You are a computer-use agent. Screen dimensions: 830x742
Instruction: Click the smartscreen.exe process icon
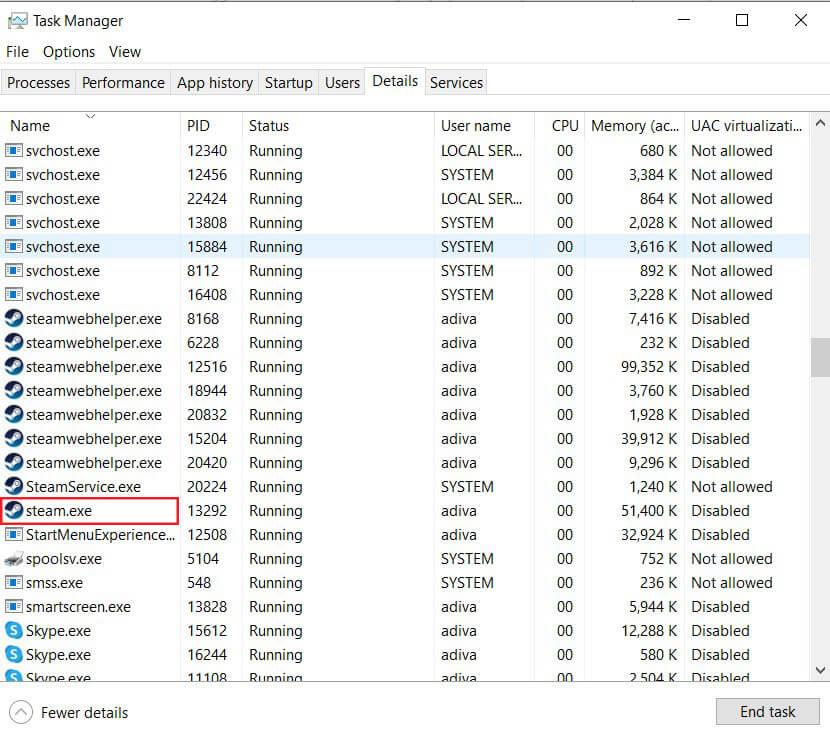14,607
